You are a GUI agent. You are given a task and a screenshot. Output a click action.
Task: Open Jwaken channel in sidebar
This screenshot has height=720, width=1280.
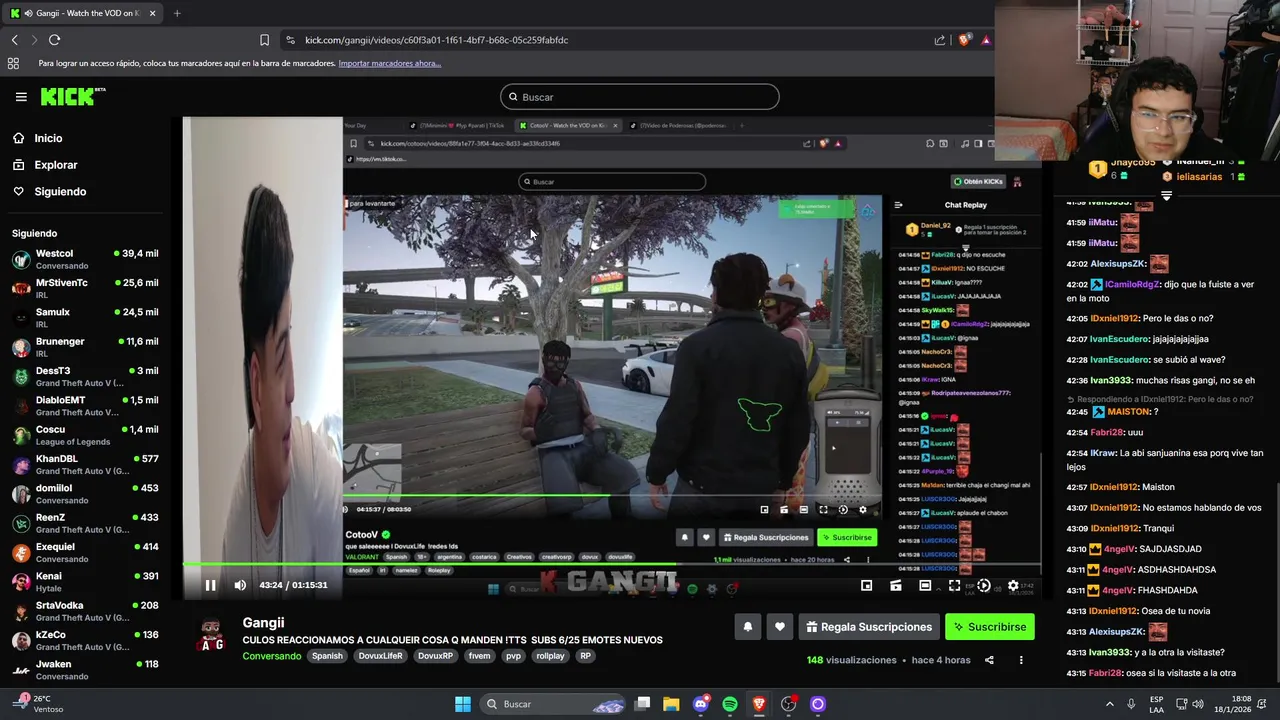(84, 670)
